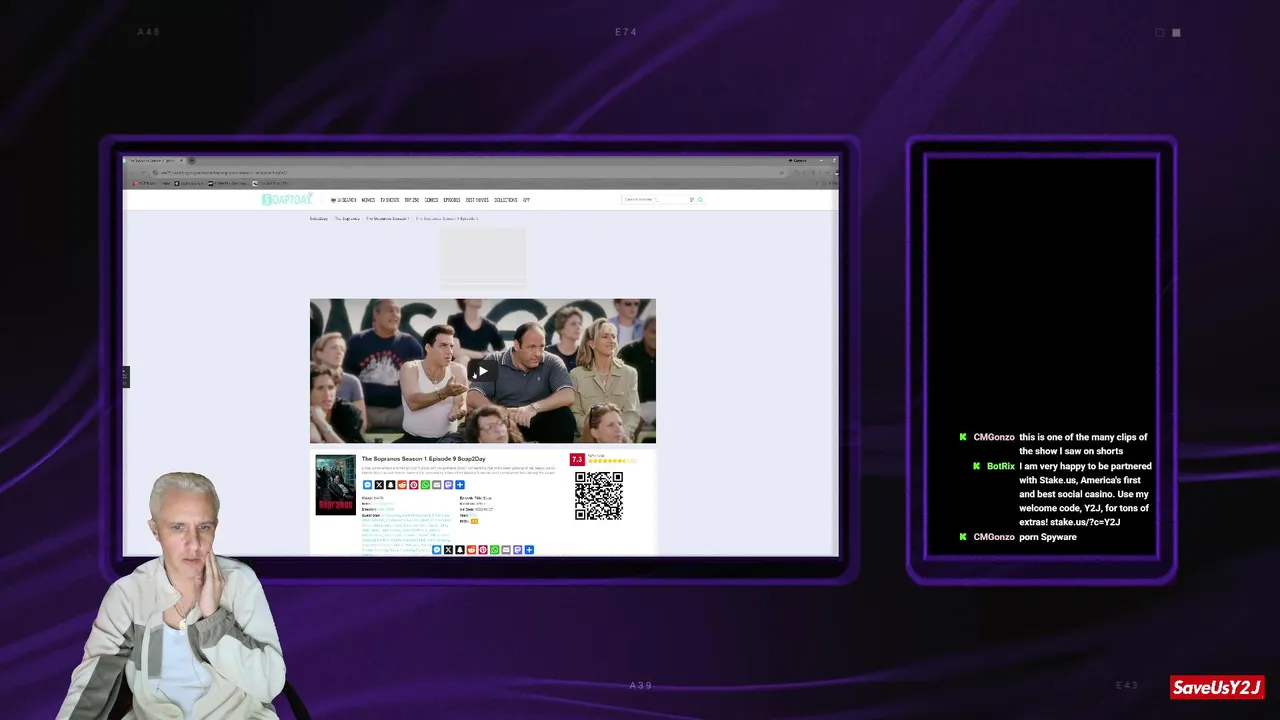Share on WhatsApp in bottom floating bar
This screenshot has height=720, width=1280.
(x=494, y=550)
